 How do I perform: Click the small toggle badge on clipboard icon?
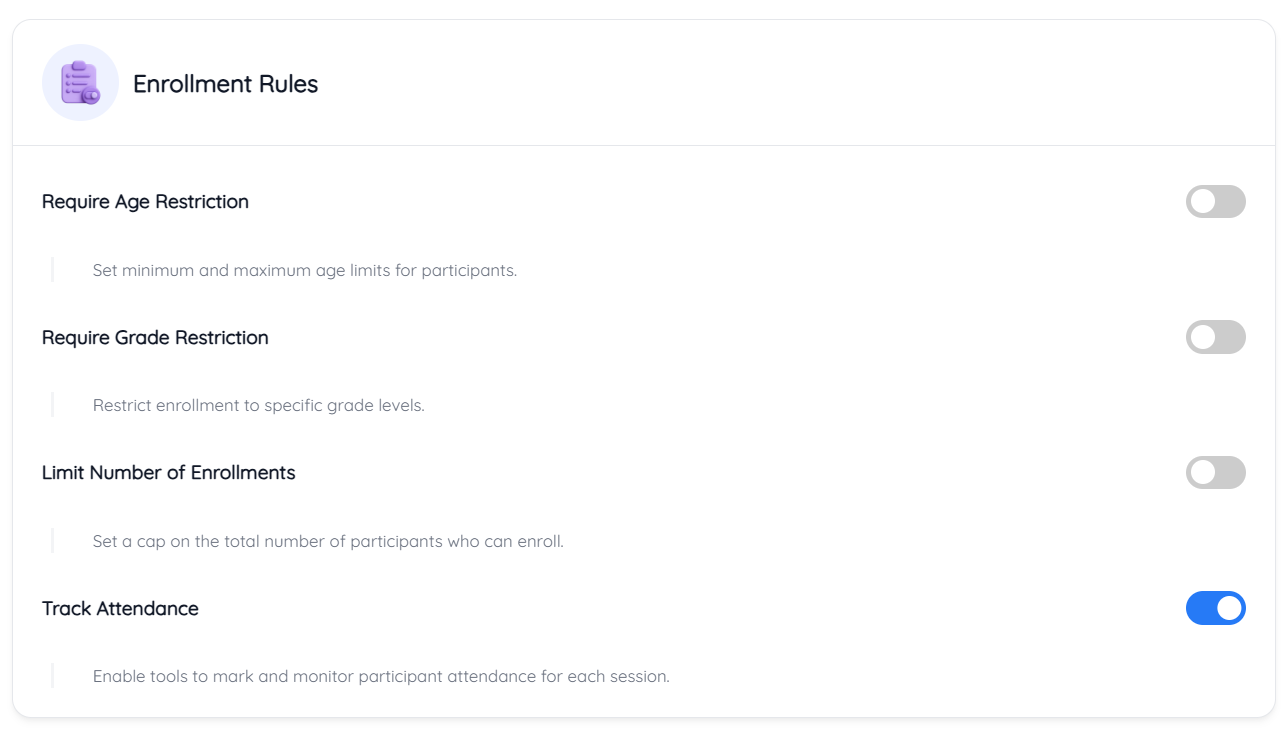[x=91, y=96]
